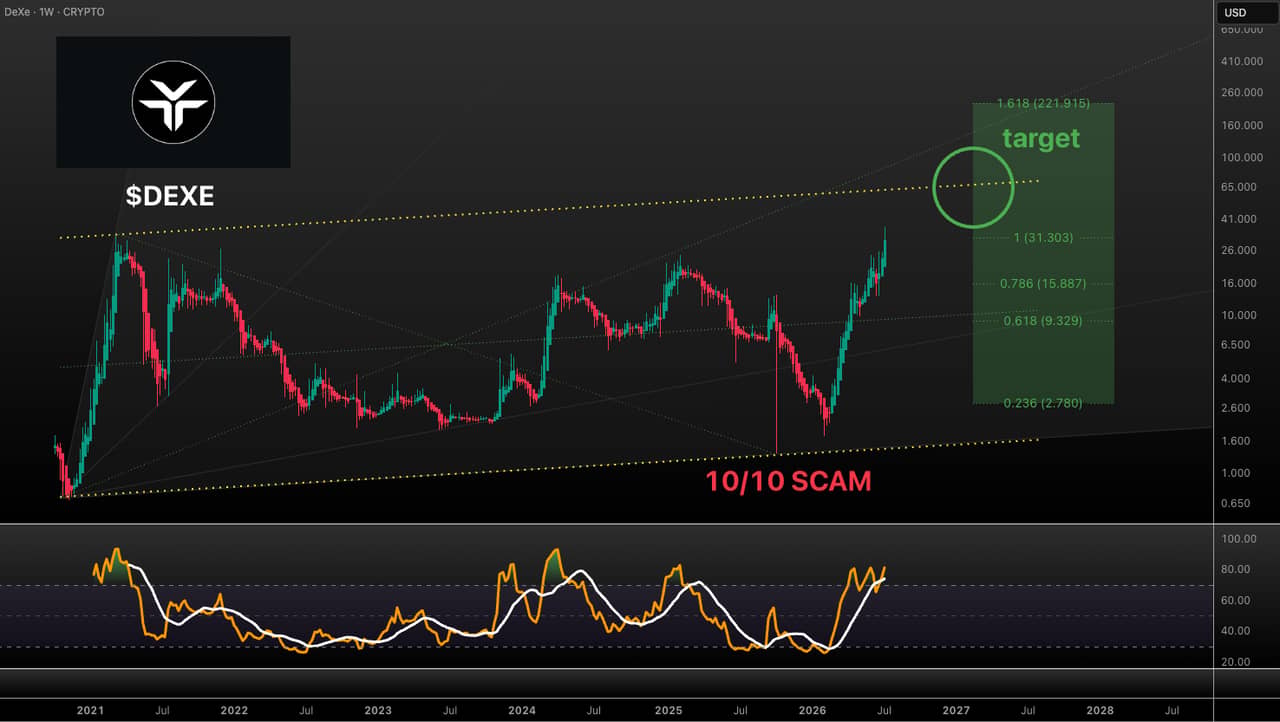Click the green target circle
The height and width of the screenshot is (722, 1280).
pos(973,186)
